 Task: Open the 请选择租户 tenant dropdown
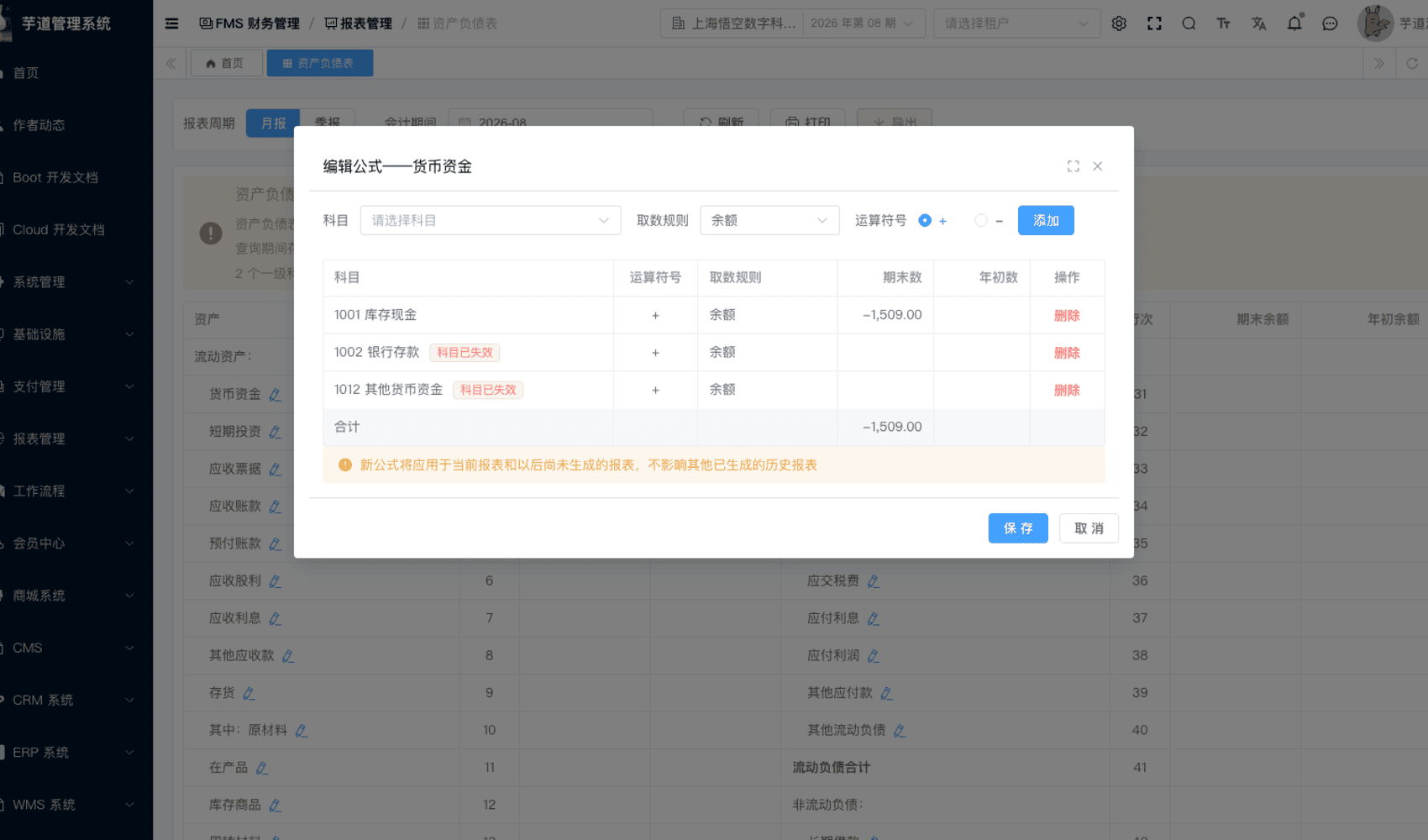tap(1016, 24)
